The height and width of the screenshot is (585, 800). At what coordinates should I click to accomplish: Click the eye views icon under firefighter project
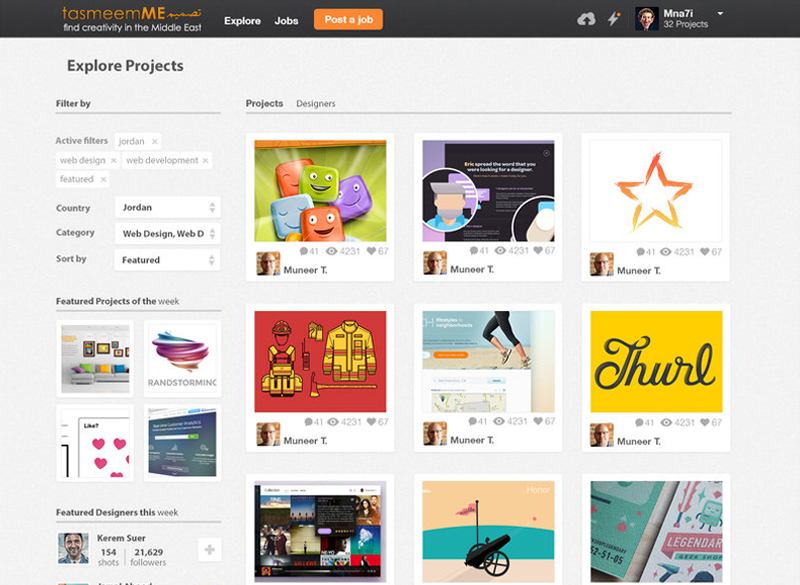tap(333, 422)
